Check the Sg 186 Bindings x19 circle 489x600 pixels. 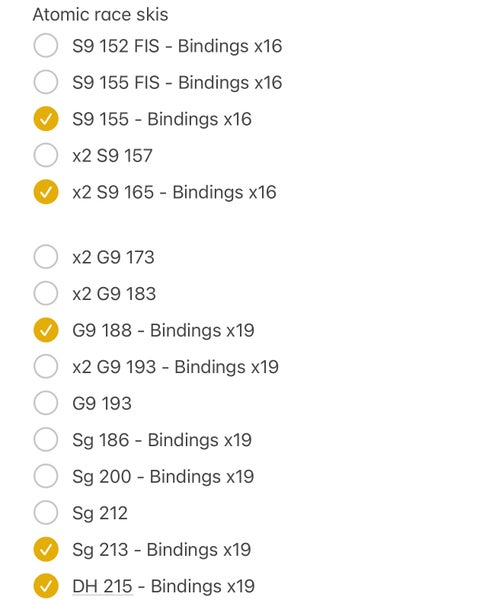coord(46,440)
